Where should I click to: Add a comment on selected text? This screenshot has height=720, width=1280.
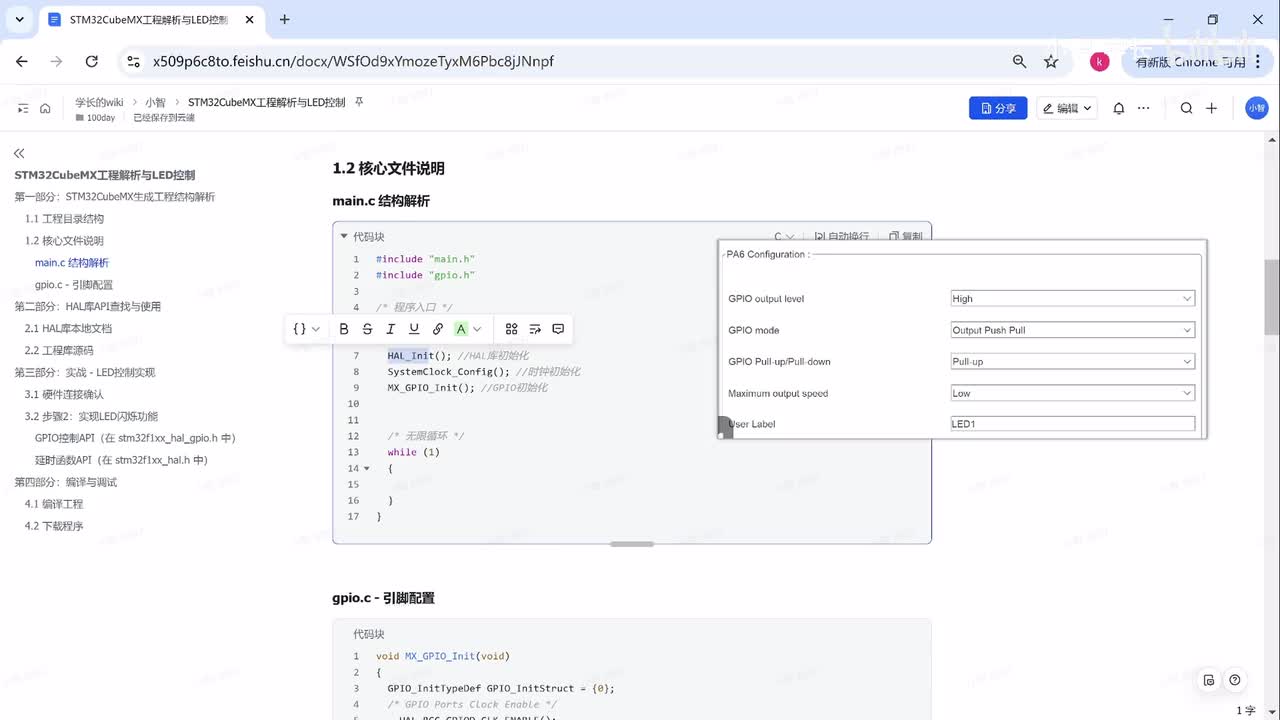point(558,329)
